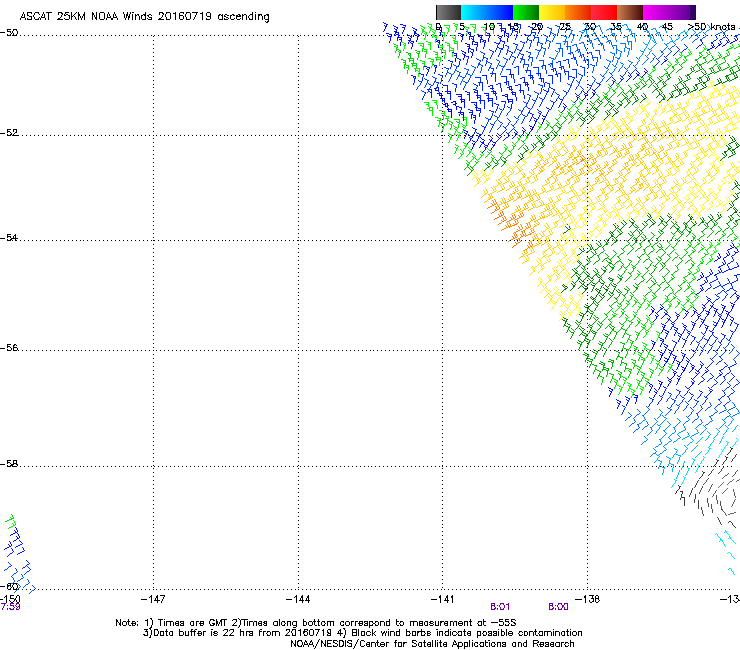Click the '35' knots label under the color bar
The width and height of the screenshot is (740, 650).
pyautogui.click(x=616, y=27)
